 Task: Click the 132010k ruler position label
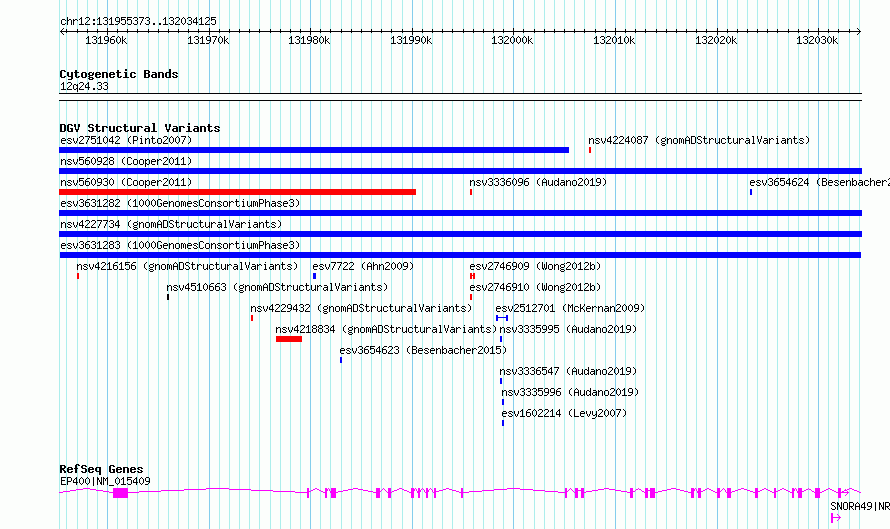[x=614, y=40]
